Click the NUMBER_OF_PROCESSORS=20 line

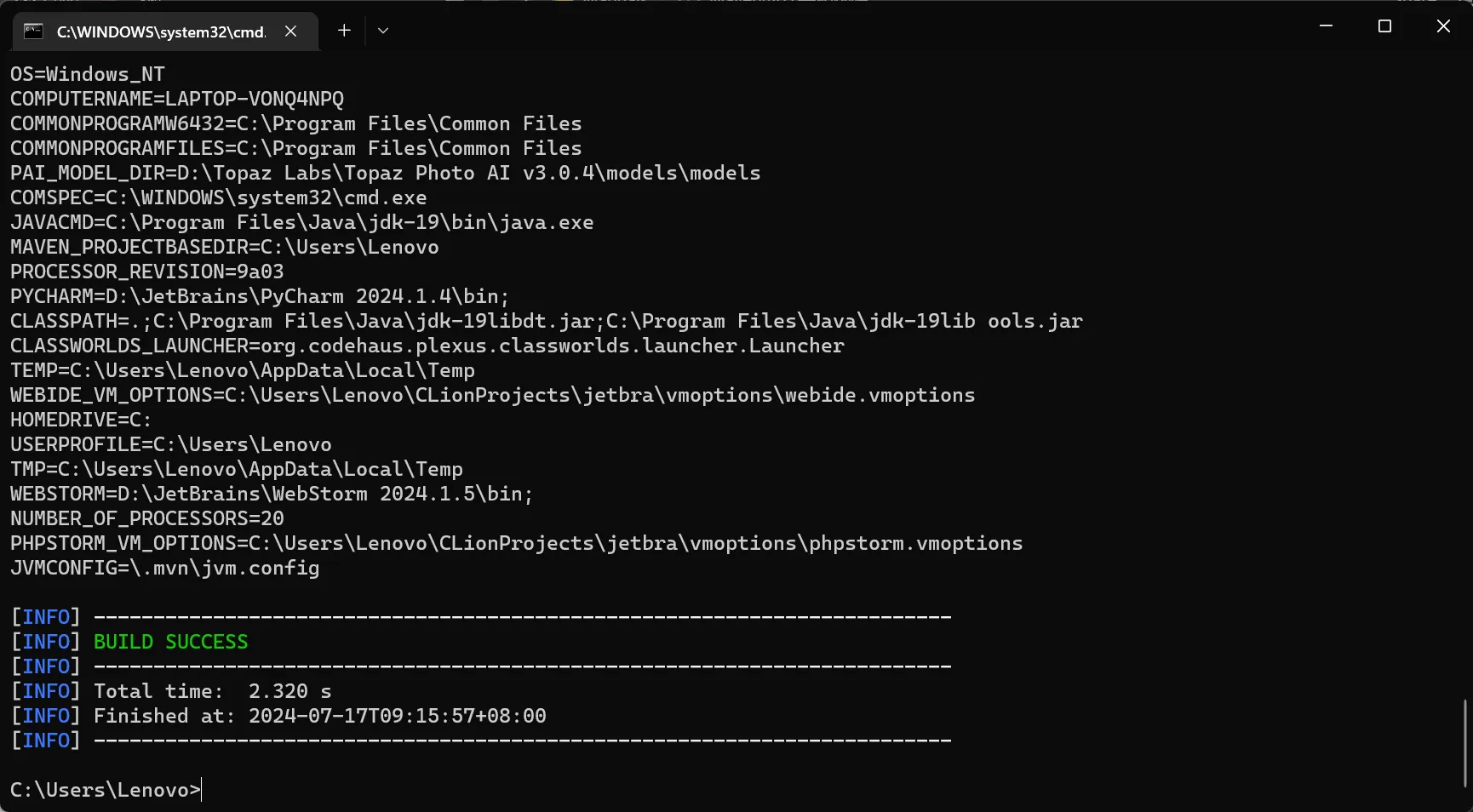[147, 518]
